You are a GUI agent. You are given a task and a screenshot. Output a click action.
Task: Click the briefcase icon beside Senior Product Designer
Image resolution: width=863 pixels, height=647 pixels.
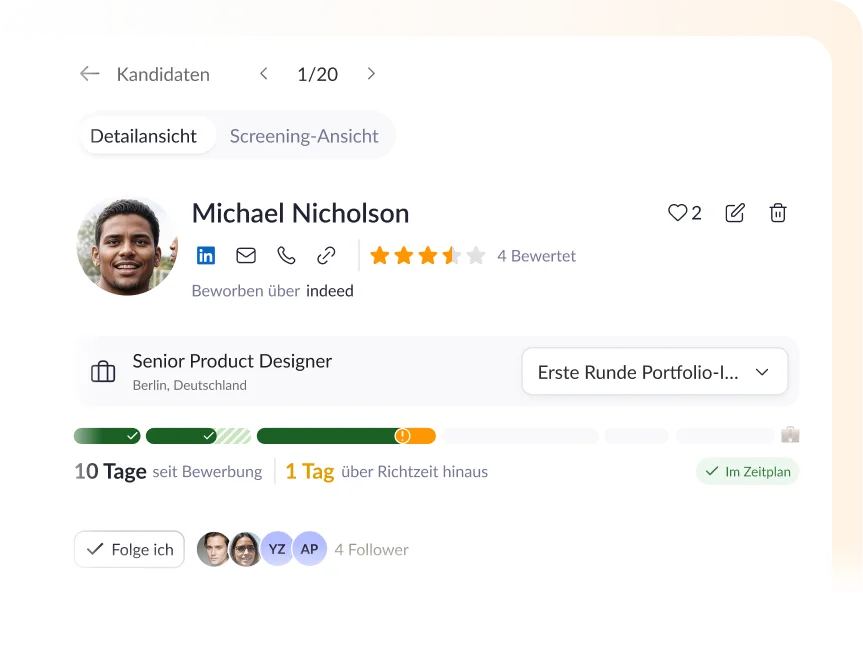point(103,371)
